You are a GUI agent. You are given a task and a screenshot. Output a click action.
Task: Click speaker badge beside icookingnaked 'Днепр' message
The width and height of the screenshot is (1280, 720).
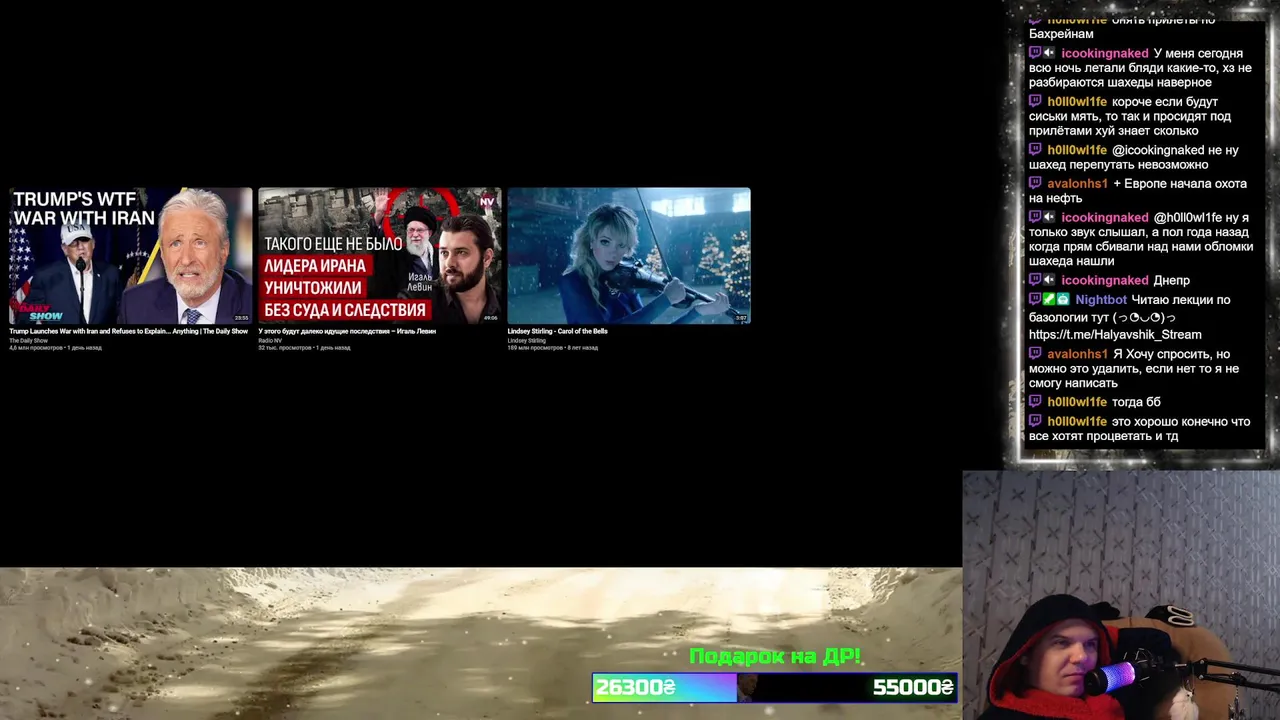(1049, 280)
